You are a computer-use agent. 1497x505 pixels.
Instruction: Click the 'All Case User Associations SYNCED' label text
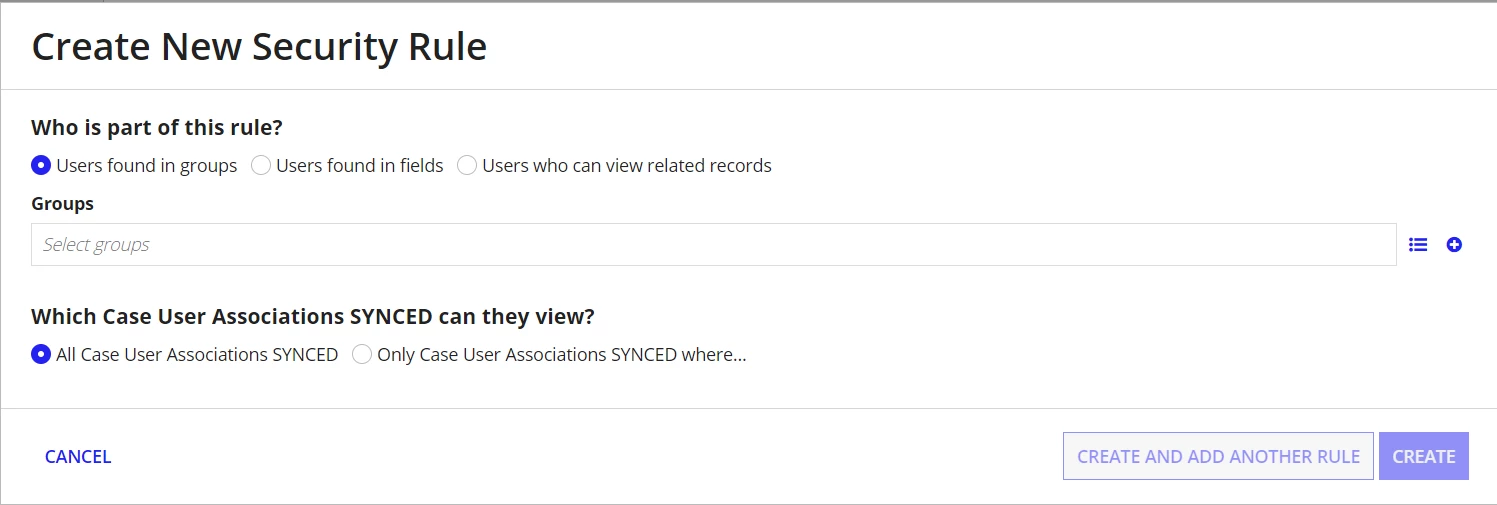tap(197, 354)
